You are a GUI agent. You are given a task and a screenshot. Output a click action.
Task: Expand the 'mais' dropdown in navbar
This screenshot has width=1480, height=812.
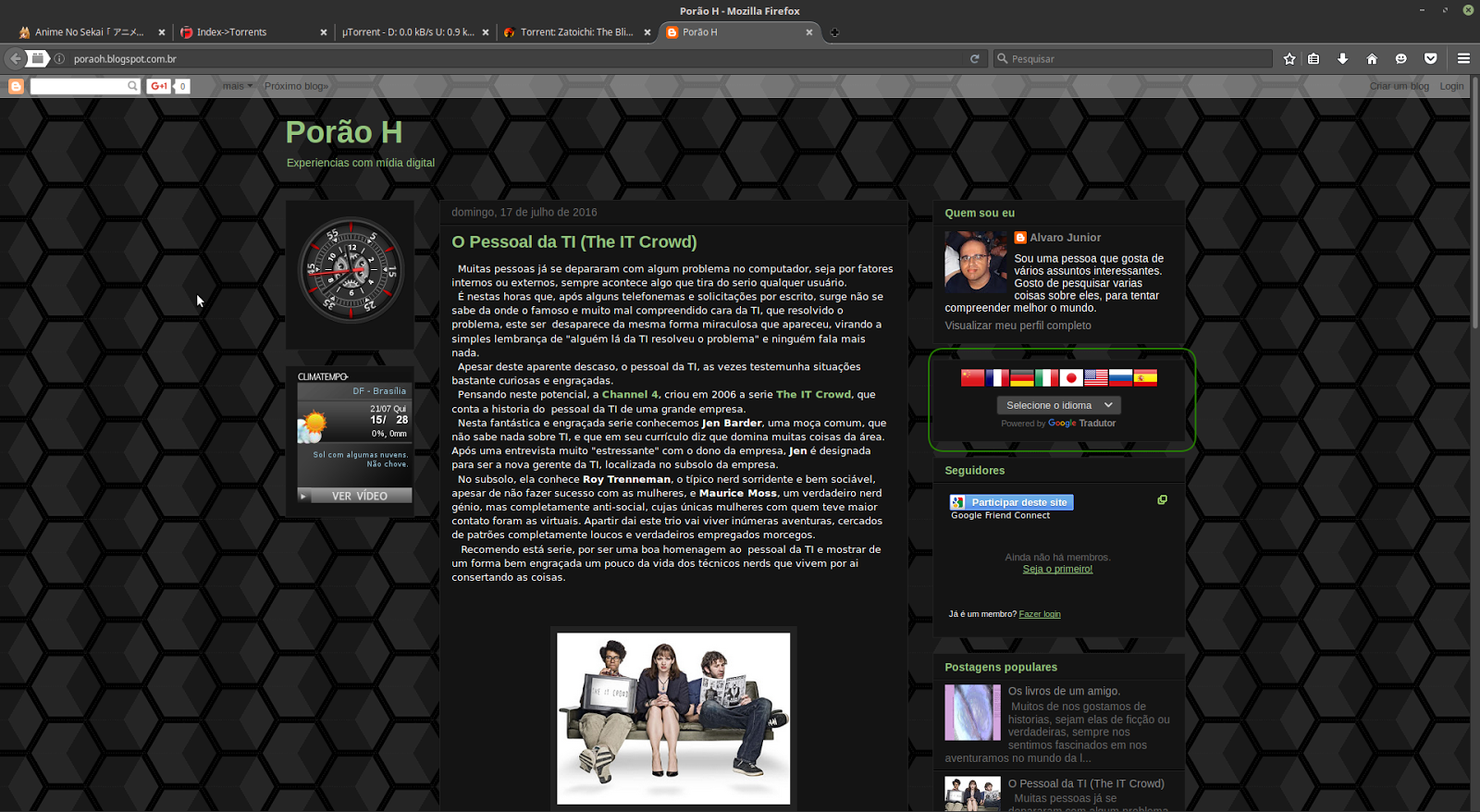(x=237, y=86)
